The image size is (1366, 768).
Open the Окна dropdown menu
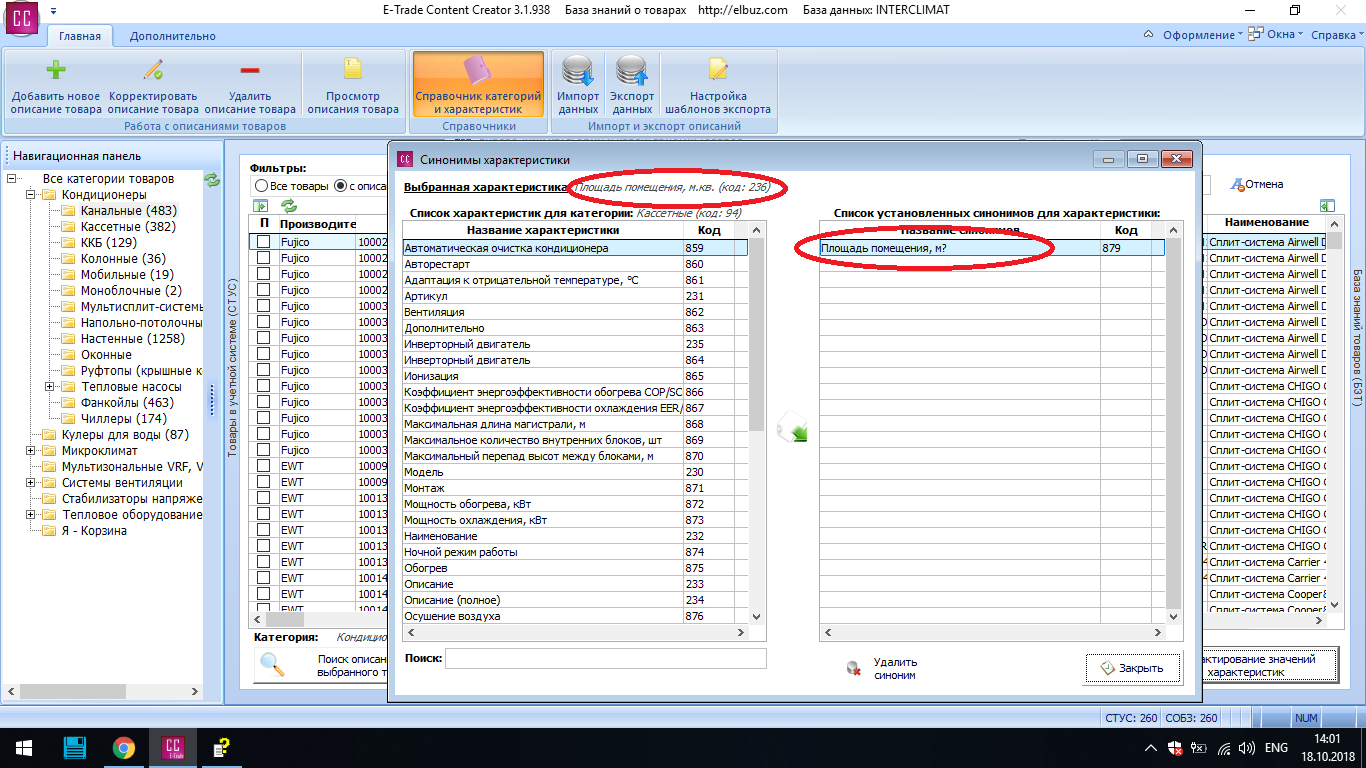coord(1277,35)
